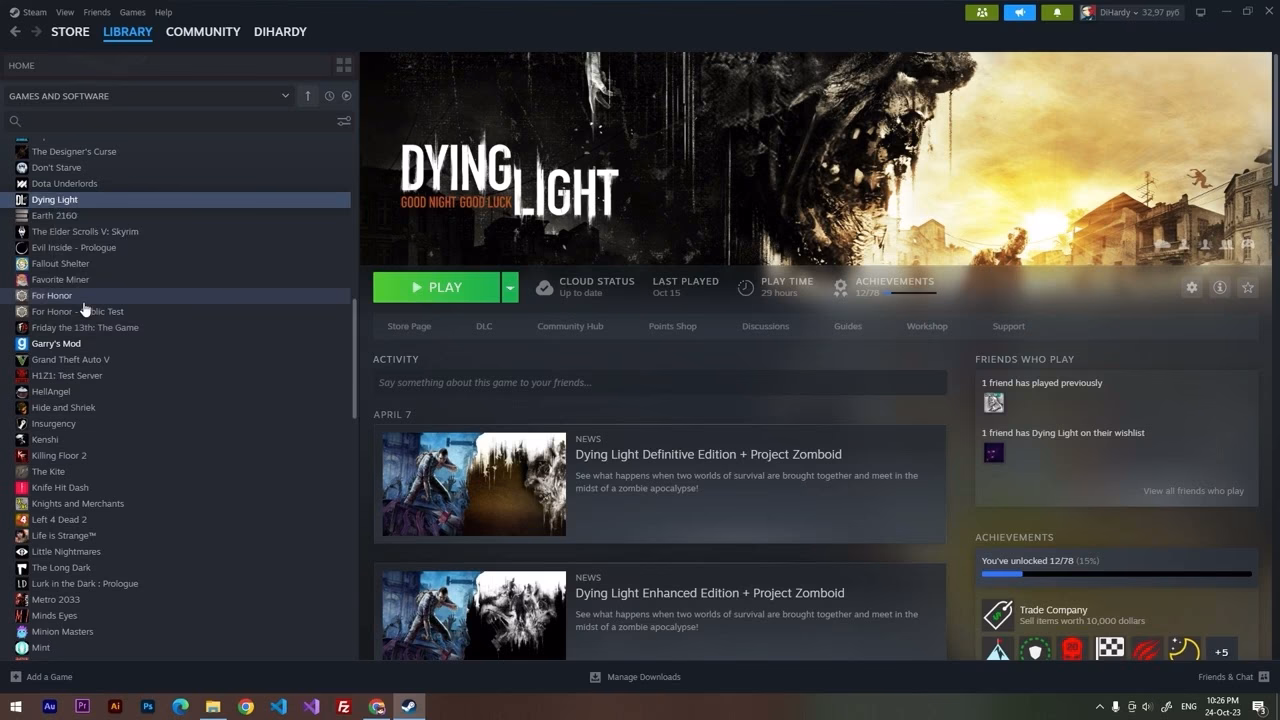Click the ready-to-play filter icon
Viewport: 1280px width, 720px height.
[347, 96]
